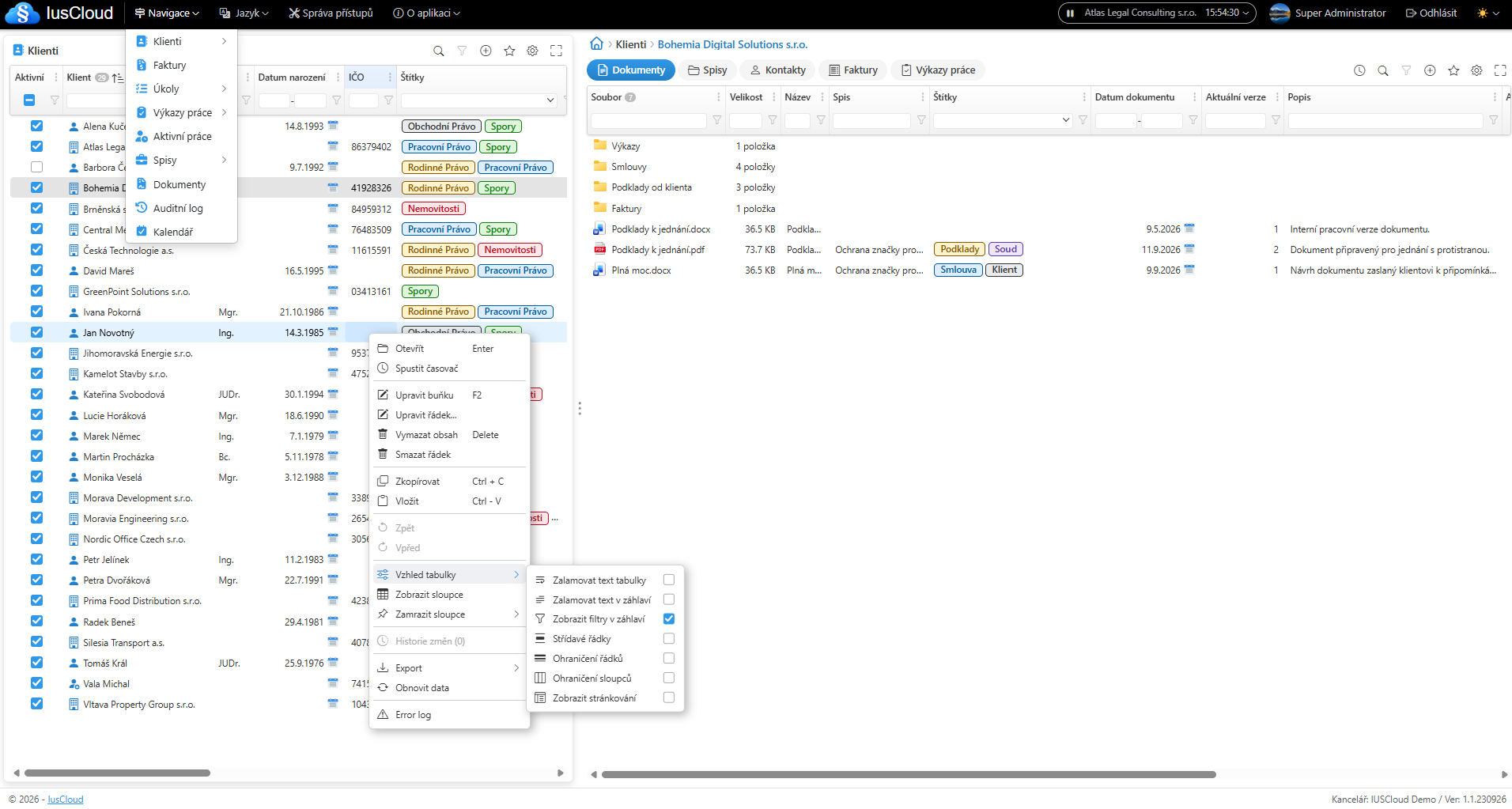Expand Klienti submenu in Navigace menu
The width and height of the screenshot is (1512, 809).
click(x=181, y=41)
